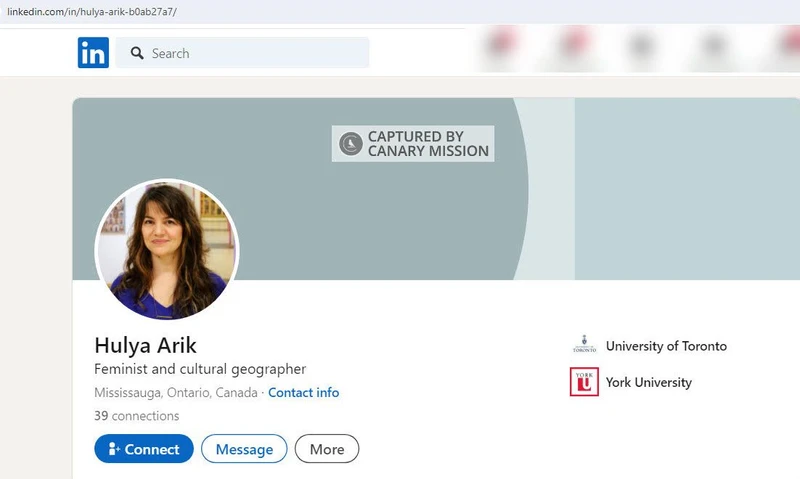Open University of Toronto link
Viewport: 800px width, 479px height.
[666, 346]
